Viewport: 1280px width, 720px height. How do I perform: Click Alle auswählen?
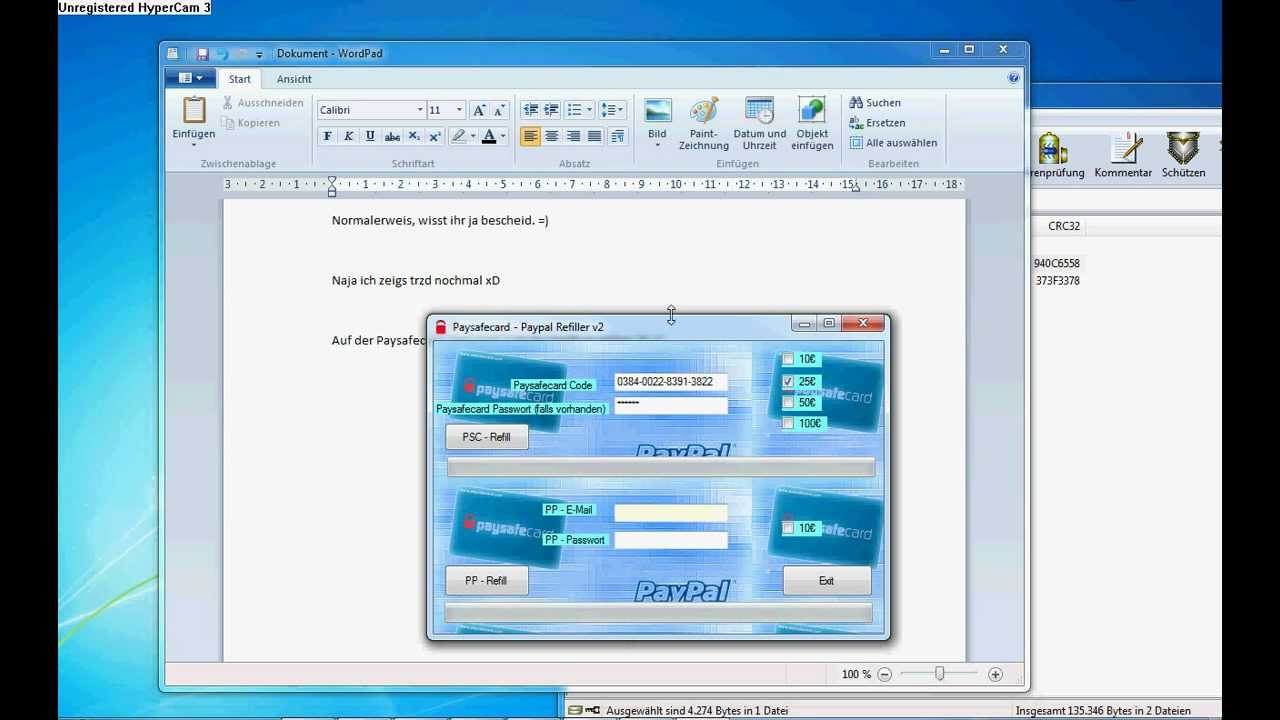(x=893, y=143)
